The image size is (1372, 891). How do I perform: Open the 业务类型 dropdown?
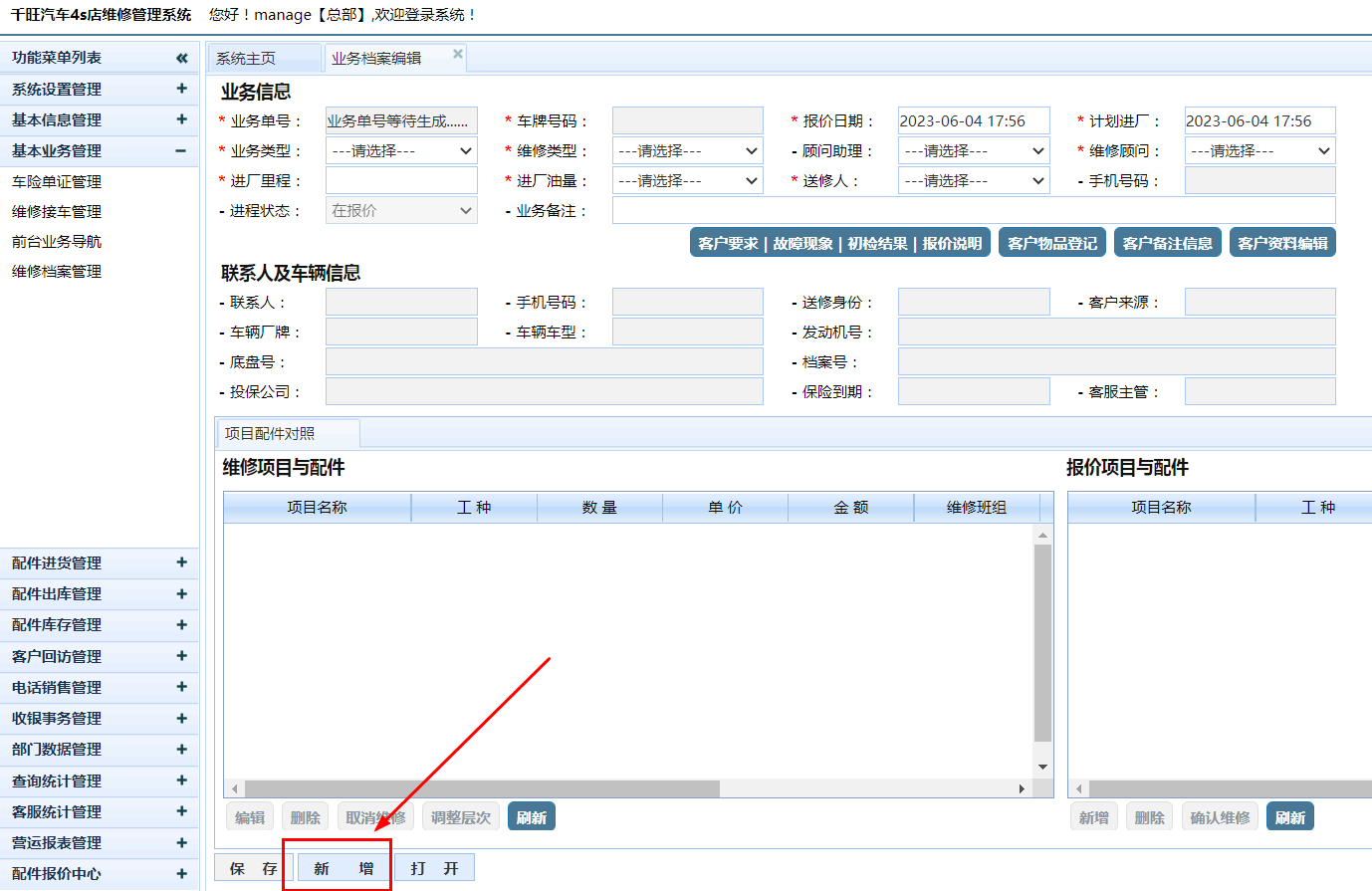tap(401, 151)
